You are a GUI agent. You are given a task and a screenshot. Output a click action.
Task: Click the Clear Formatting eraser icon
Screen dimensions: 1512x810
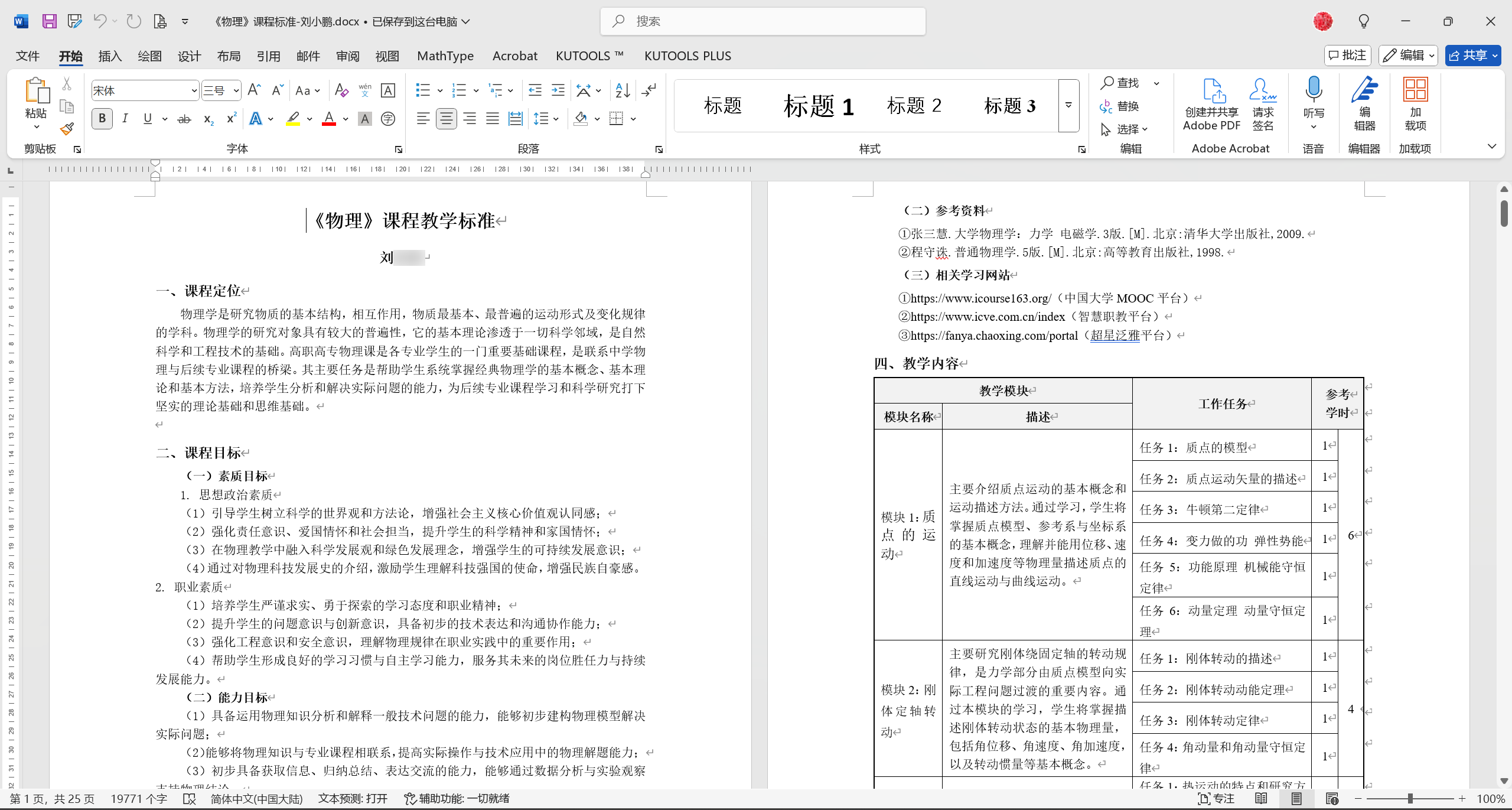[341, 90]
